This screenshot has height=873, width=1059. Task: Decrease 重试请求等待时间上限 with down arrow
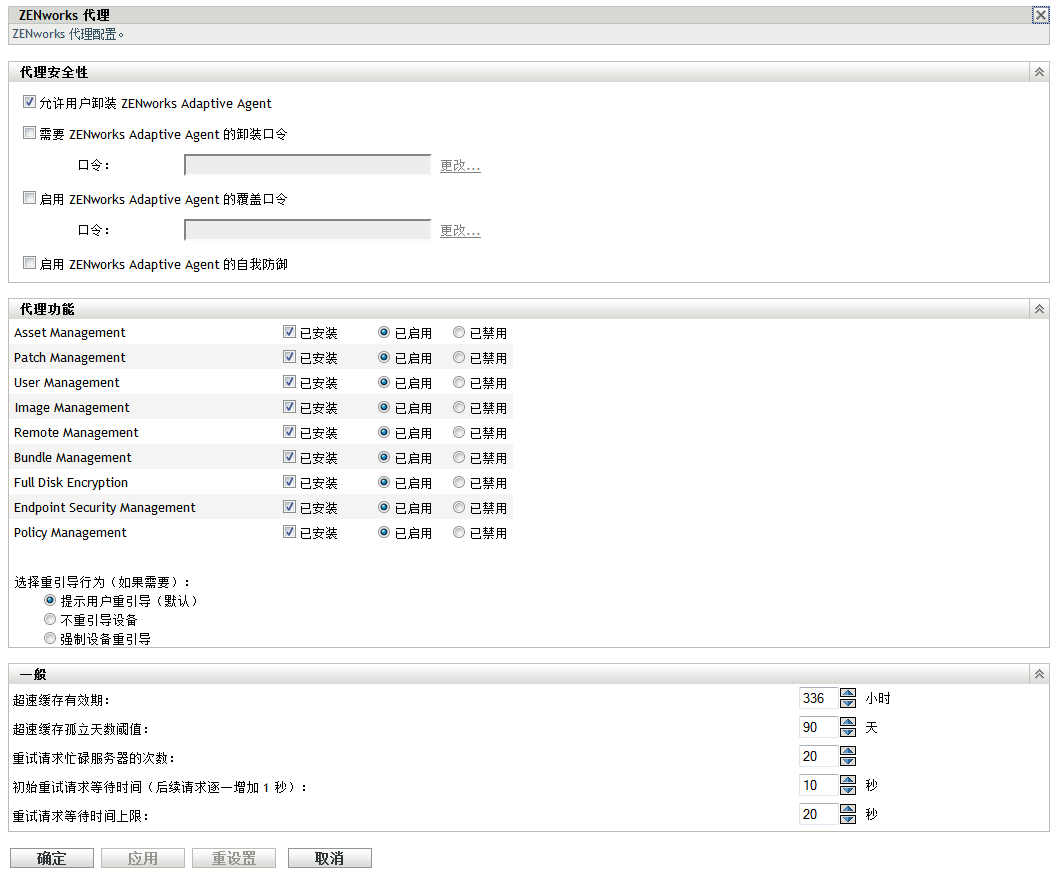(848, 819)
